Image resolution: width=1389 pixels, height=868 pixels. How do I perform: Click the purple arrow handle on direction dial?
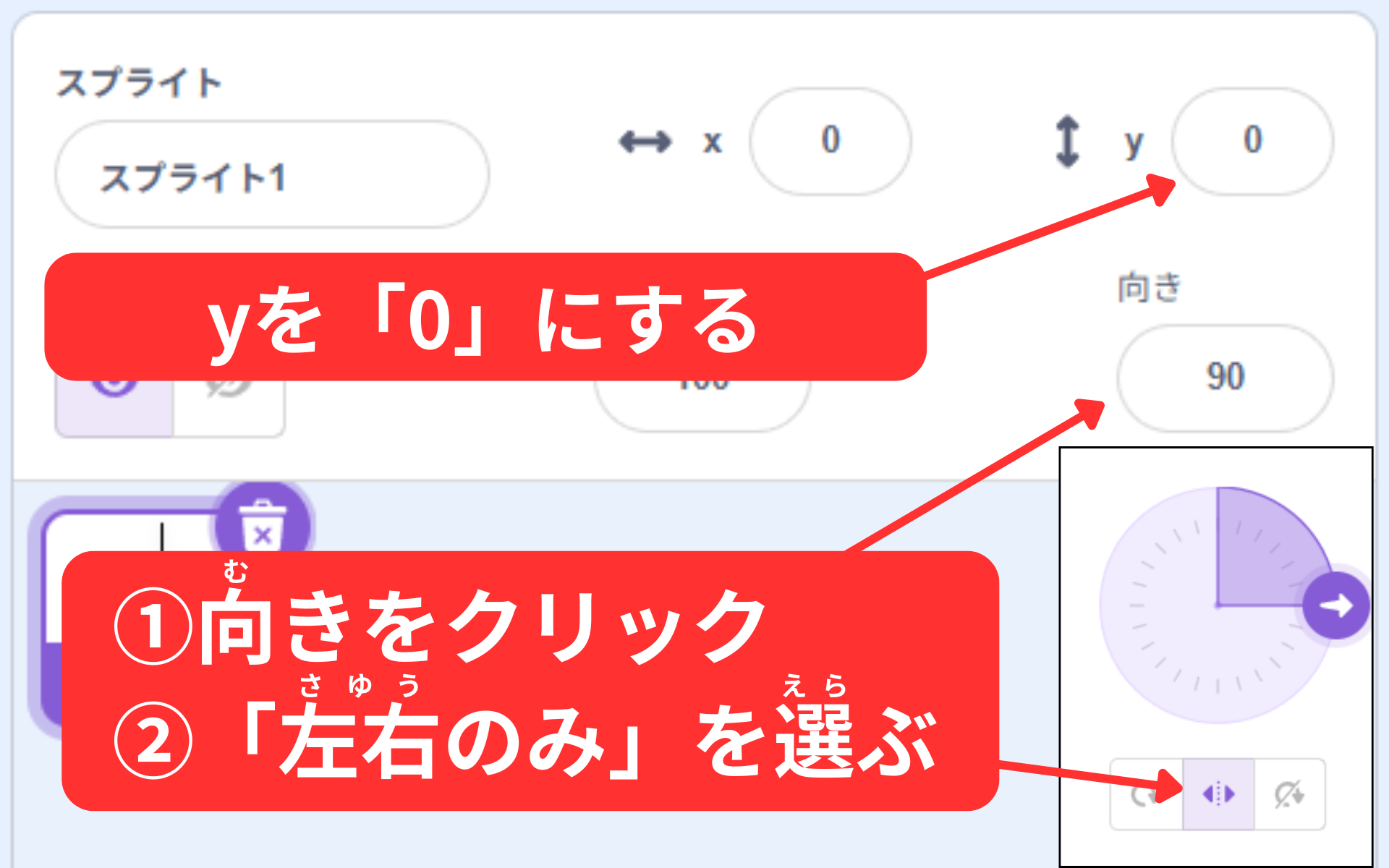pos(1335,605)
